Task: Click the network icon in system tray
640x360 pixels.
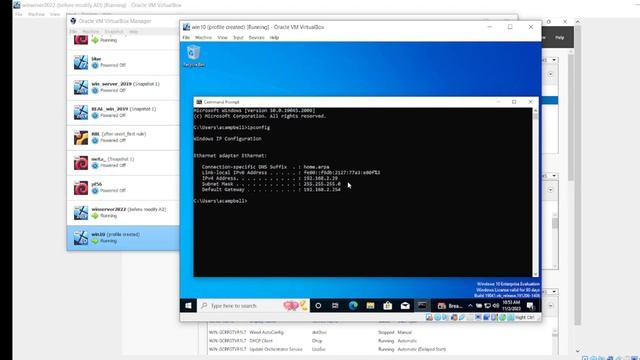Action: [487, 306]
